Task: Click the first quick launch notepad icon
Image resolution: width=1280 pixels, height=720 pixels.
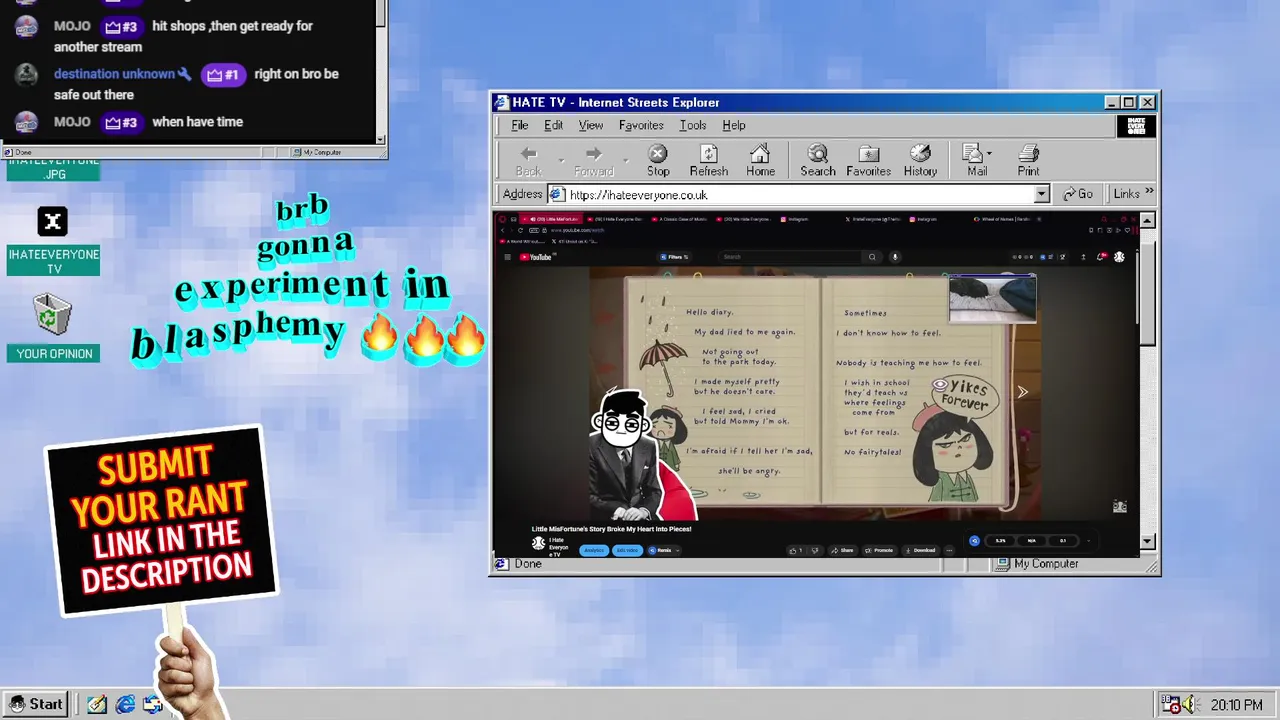Action: [x=96, y=705]
